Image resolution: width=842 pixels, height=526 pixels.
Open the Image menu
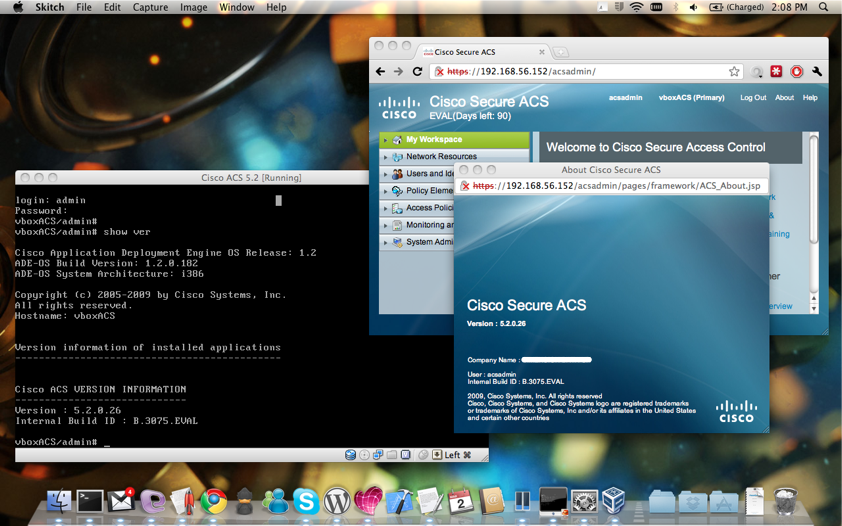point(194,7)
